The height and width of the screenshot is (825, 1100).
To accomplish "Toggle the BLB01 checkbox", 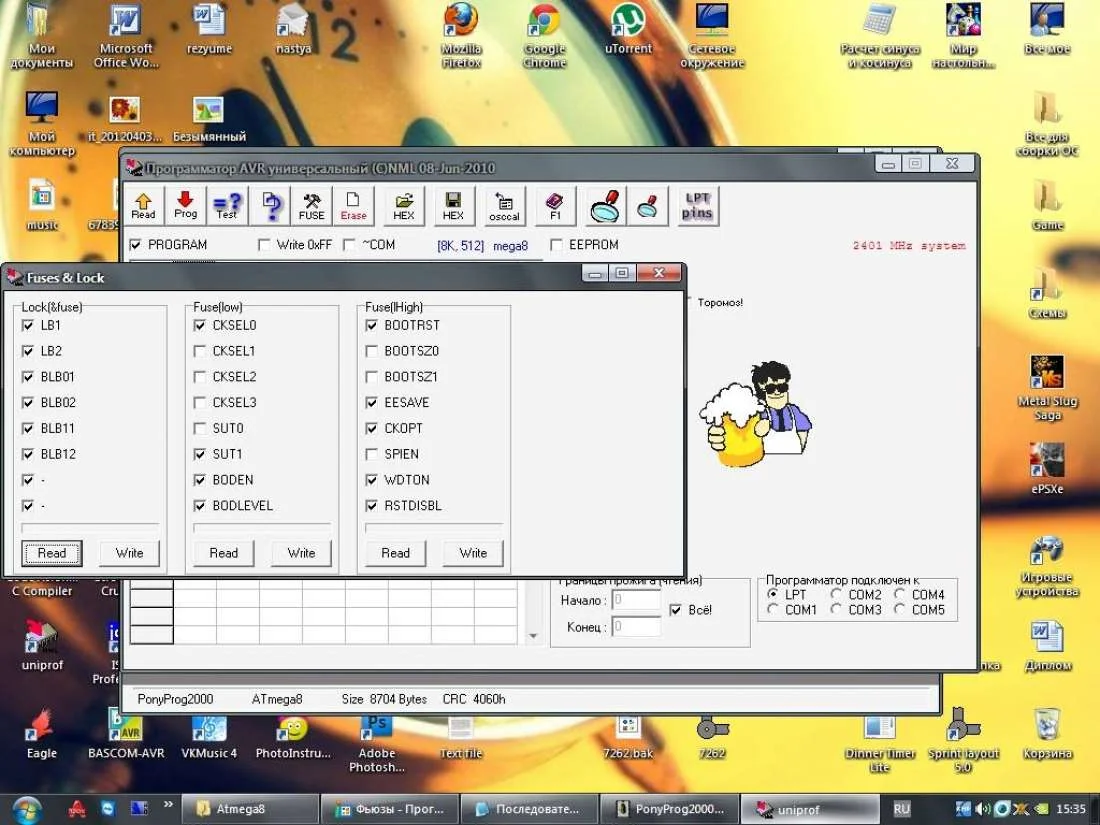I will click(28, 377).
